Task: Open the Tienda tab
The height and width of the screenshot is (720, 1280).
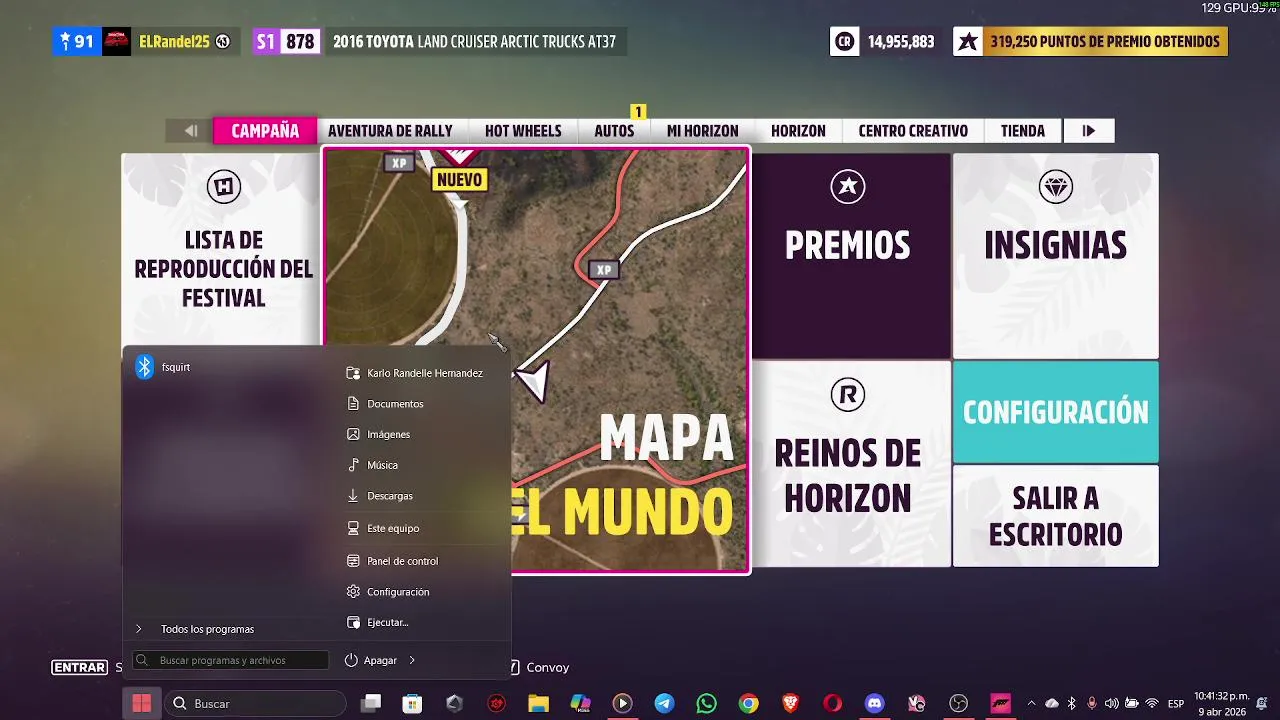Action: click(x=1022, y=131)
